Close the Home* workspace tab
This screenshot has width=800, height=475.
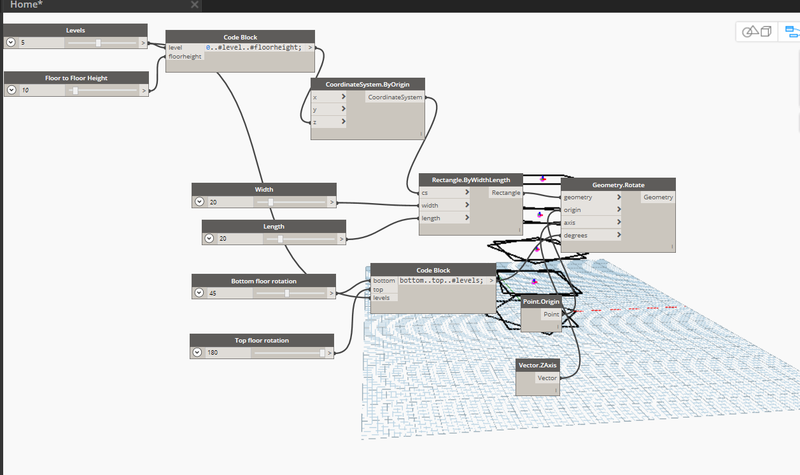point(194,5)
